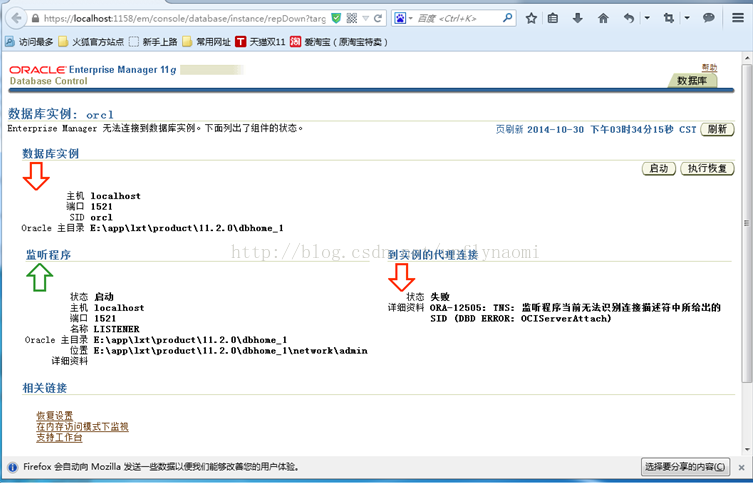Viewport: 753px width, 483px height.
Task: Click the green shield icon in address bar
Action: click(336, 18)
